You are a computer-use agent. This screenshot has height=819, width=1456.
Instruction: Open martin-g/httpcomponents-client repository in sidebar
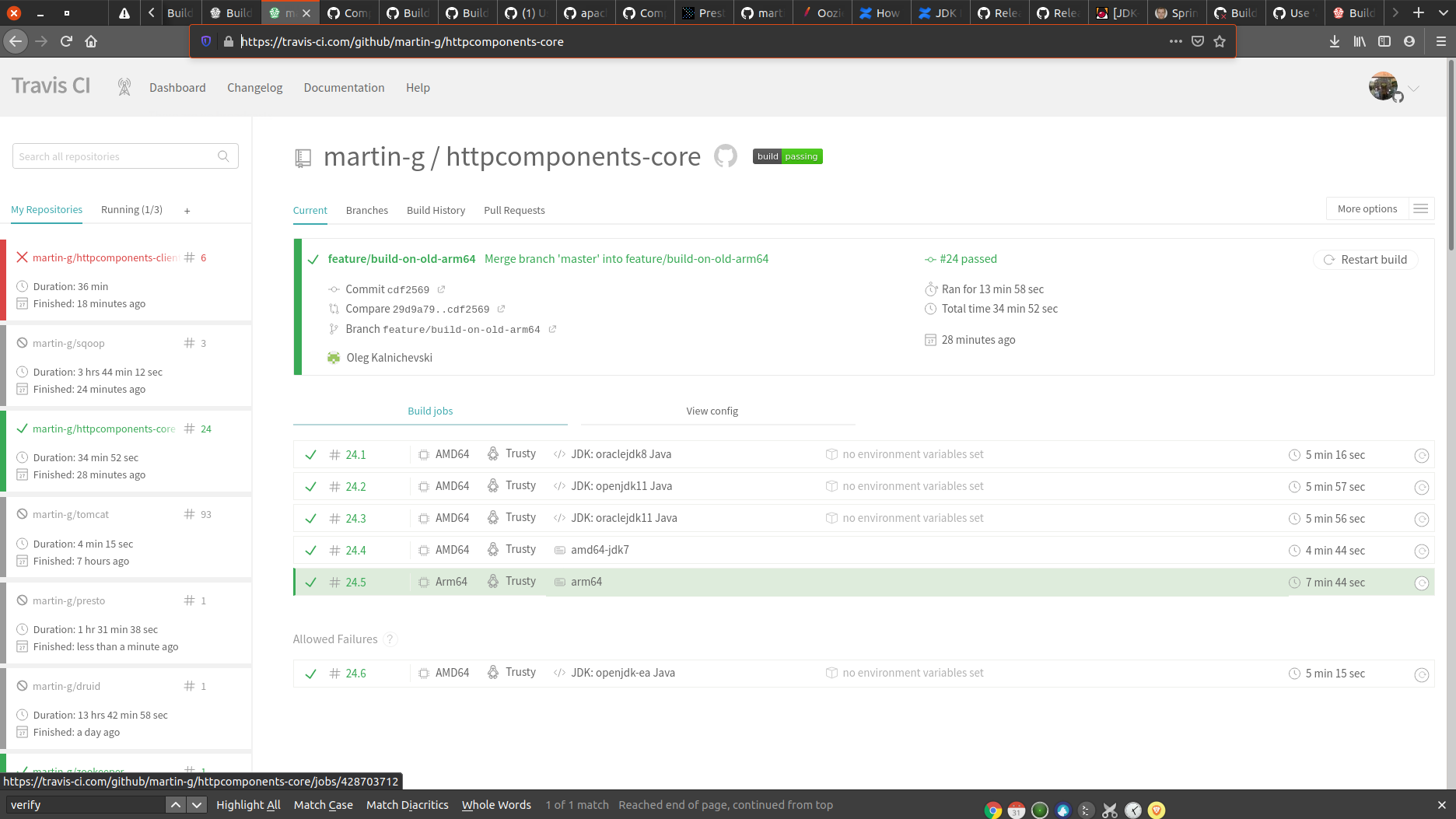click(105, 257)
